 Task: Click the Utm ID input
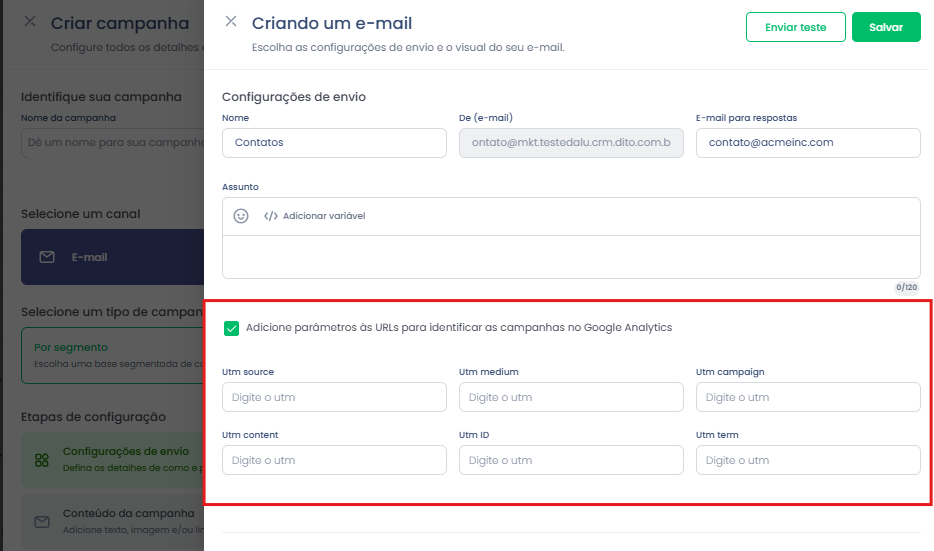(x=571, y=460)
